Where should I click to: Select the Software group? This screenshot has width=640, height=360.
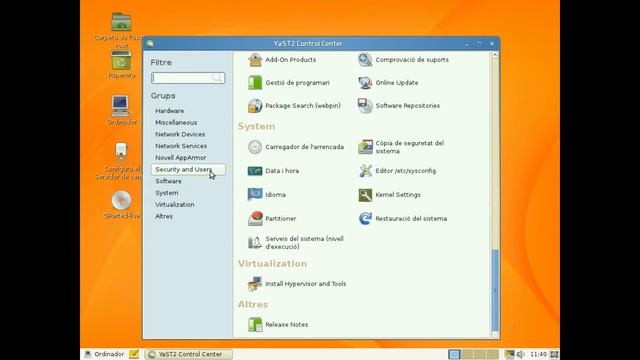point(169,181)
